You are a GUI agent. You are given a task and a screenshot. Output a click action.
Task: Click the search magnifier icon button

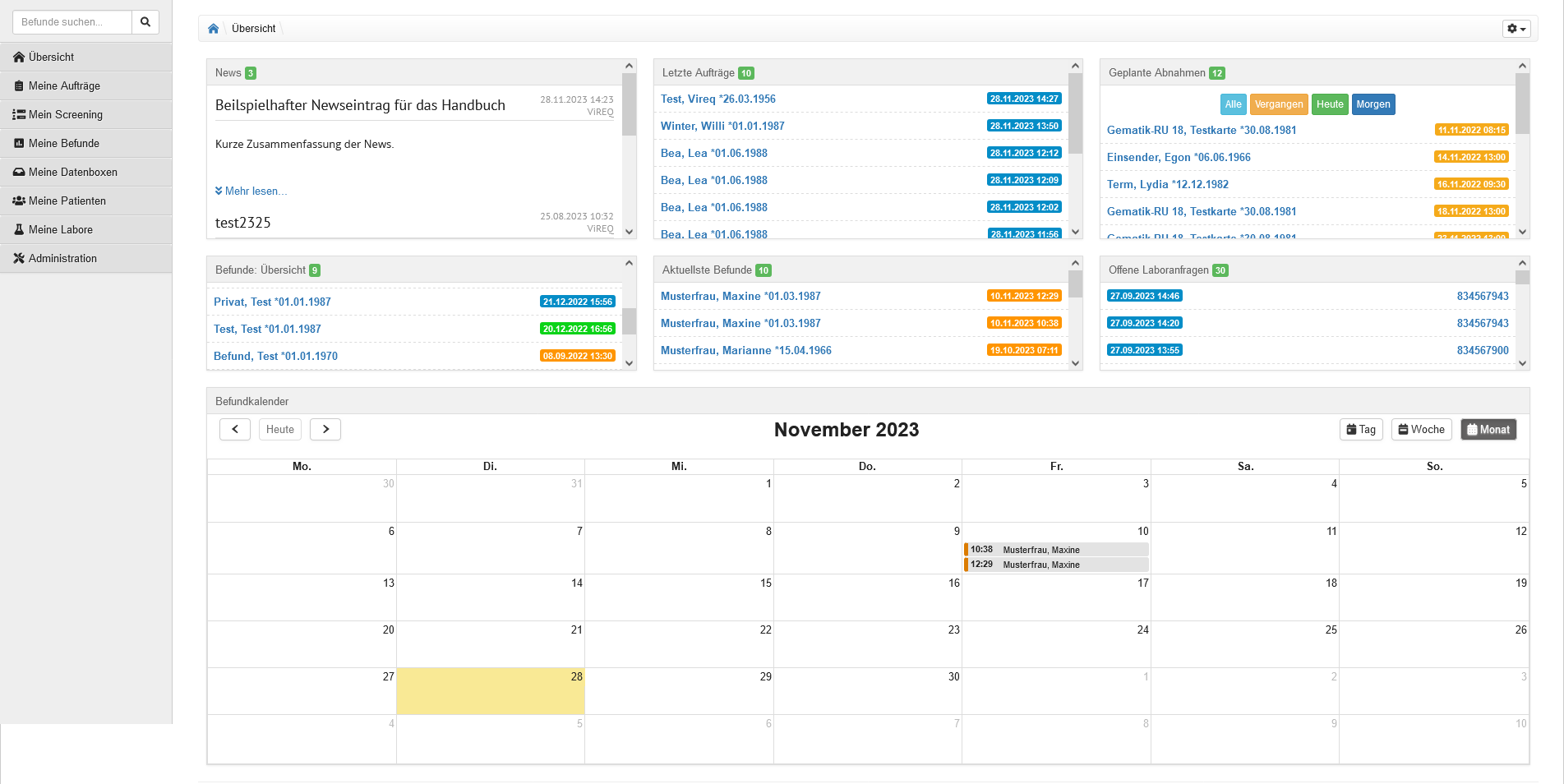[x=145, y=22]
